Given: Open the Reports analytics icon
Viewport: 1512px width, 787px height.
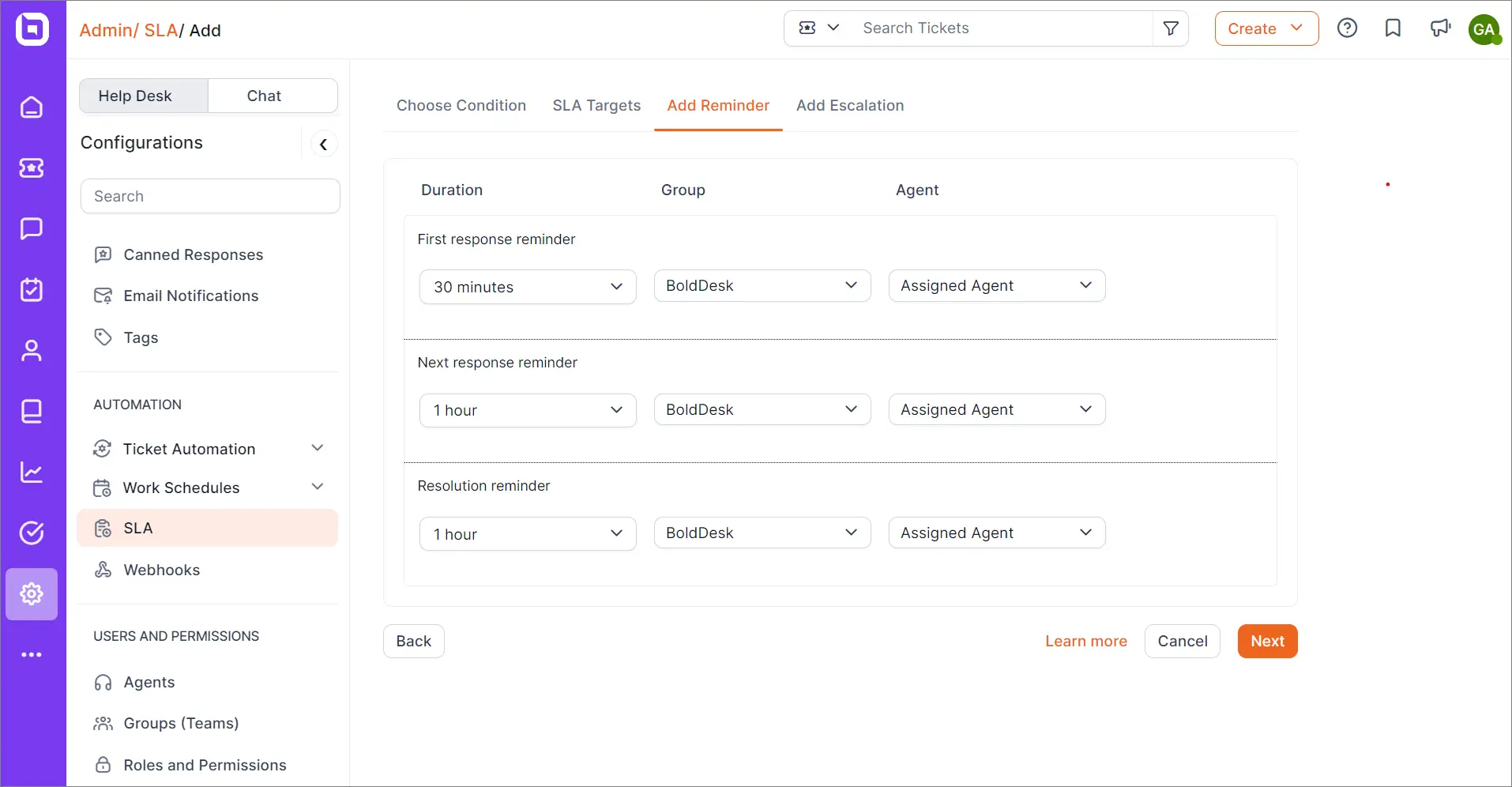Looking at the screenshot, I should [x=32, y=472].
